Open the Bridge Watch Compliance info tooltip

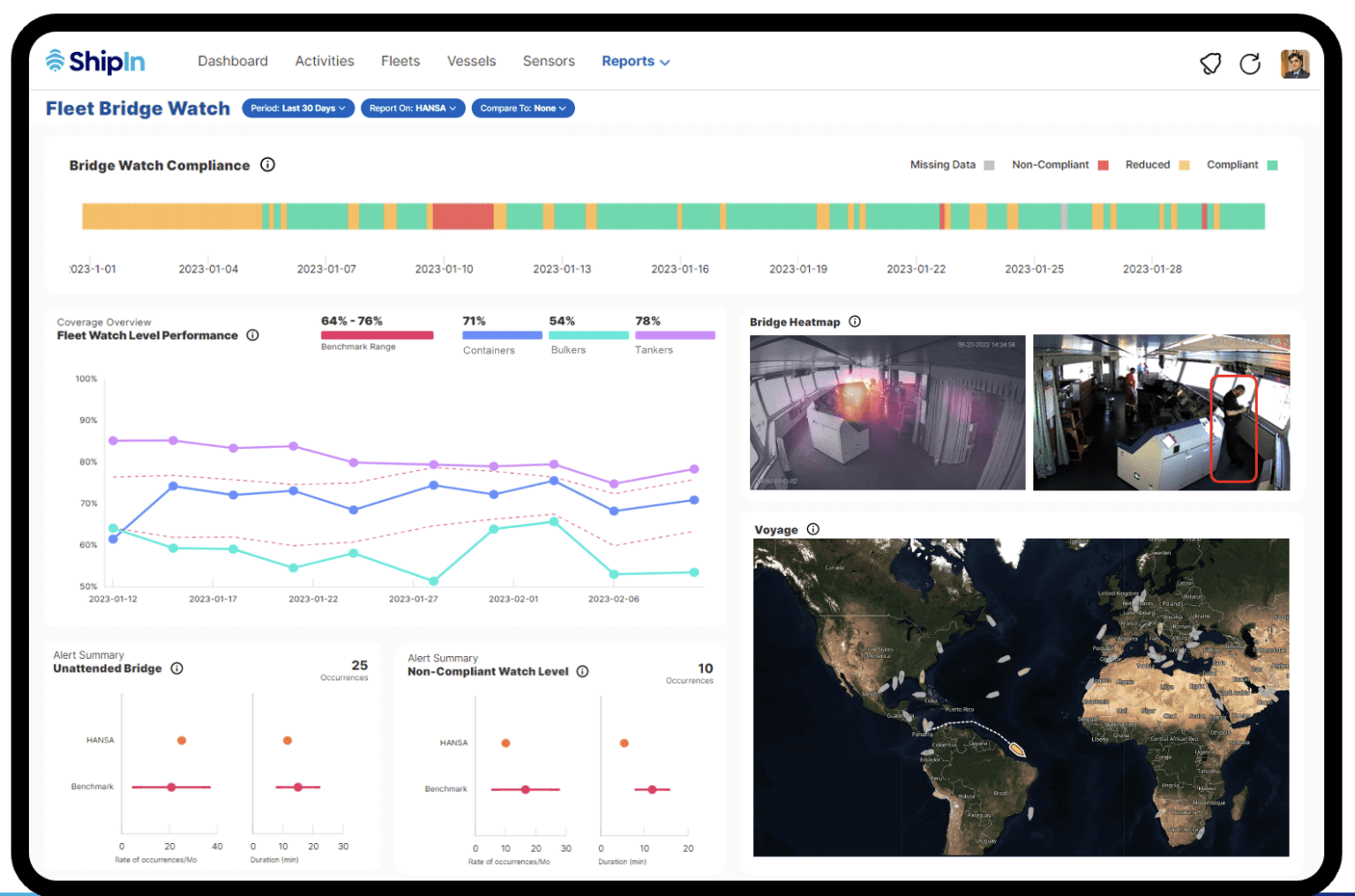(x=268, y=165)
